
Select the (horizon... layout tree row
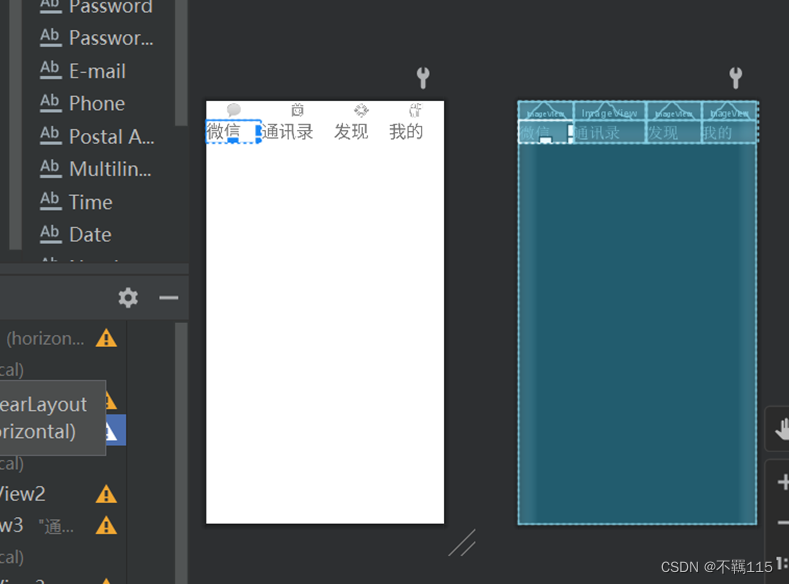[x=63, y=339]
